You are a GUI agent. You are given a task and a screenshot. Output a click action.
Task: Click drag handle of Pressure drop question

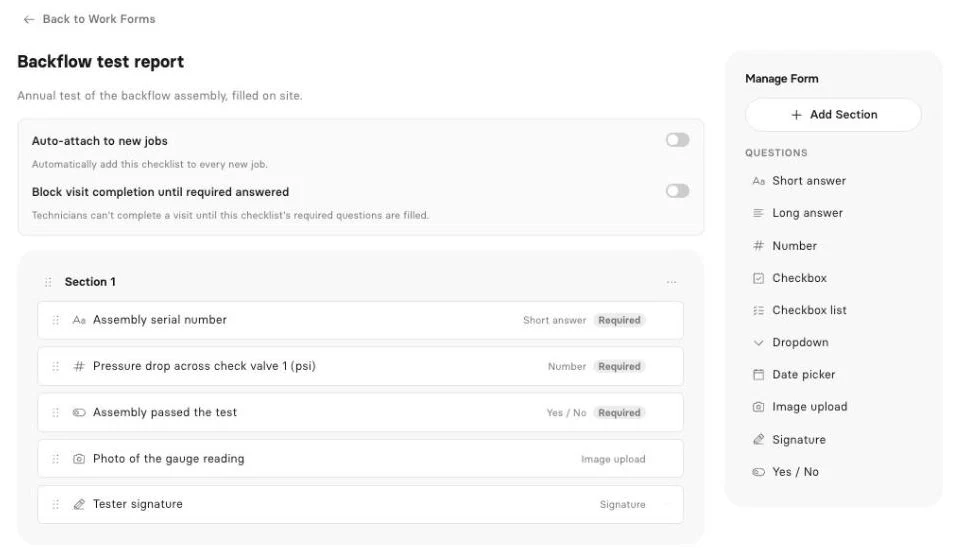56,367
